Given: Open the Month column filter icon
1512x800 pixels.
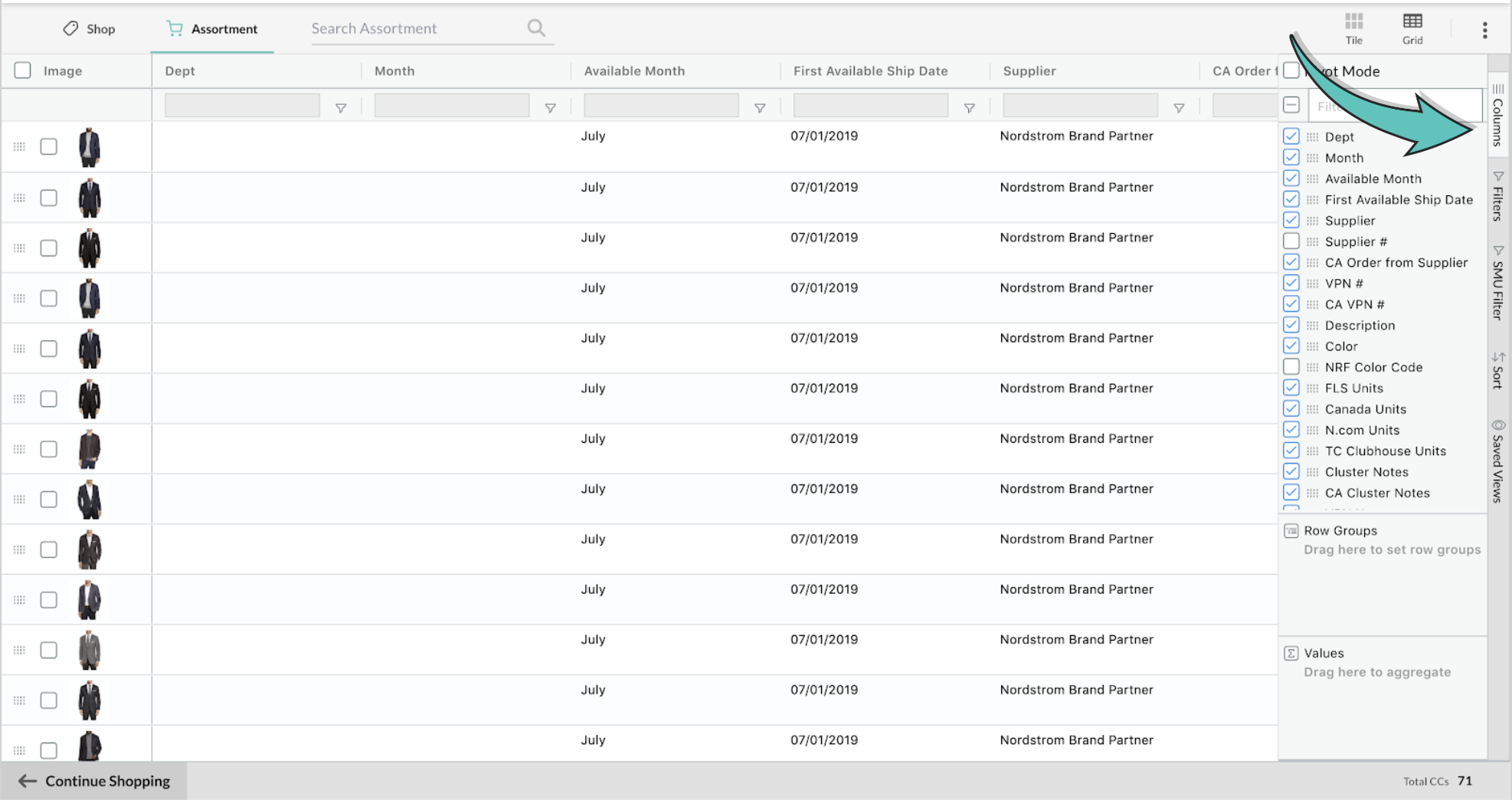Looking at the screenshot, I should tap(550, 108).
